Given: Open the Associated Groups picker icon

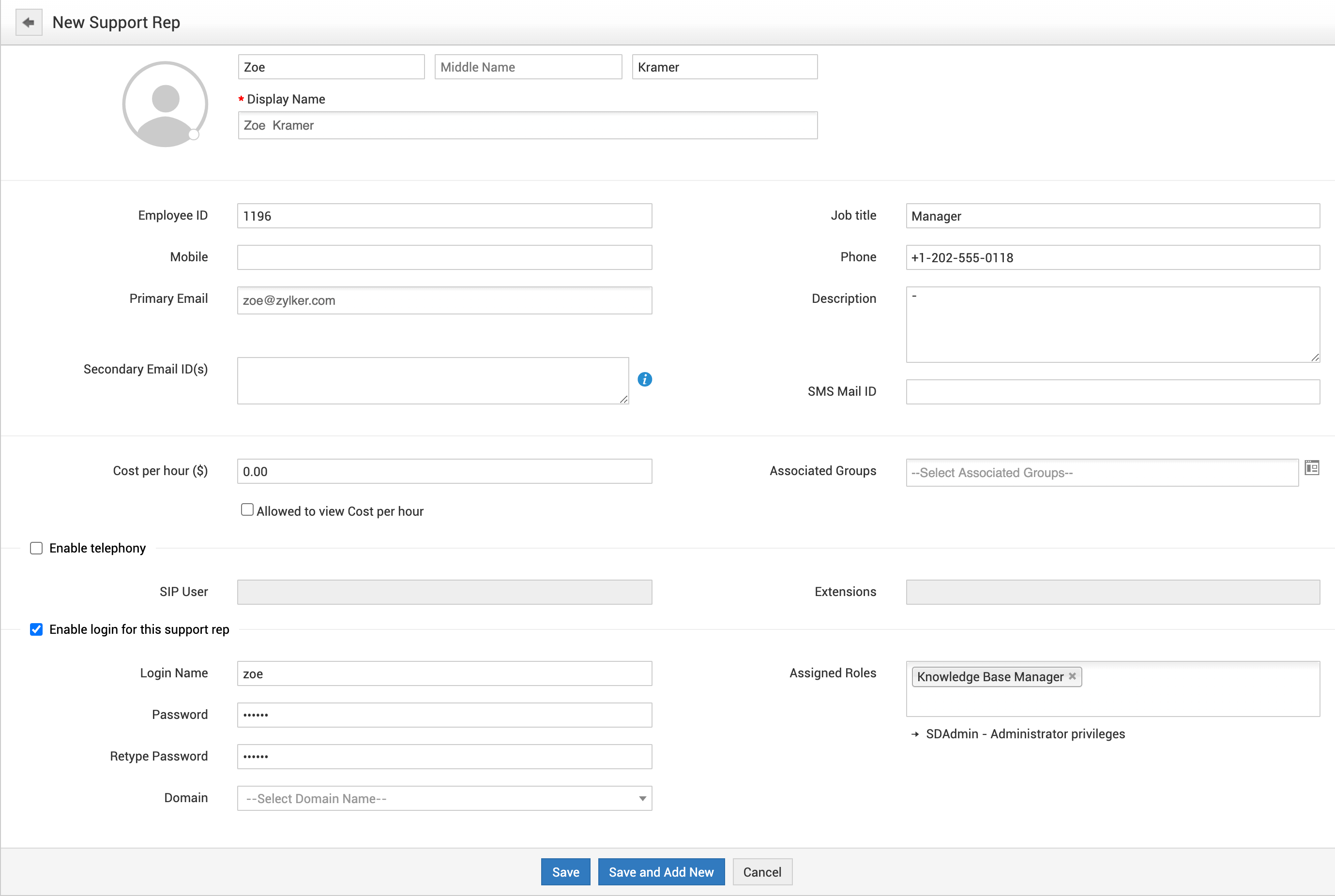Looking at the screenshot, I should (x=1312, y=468).
